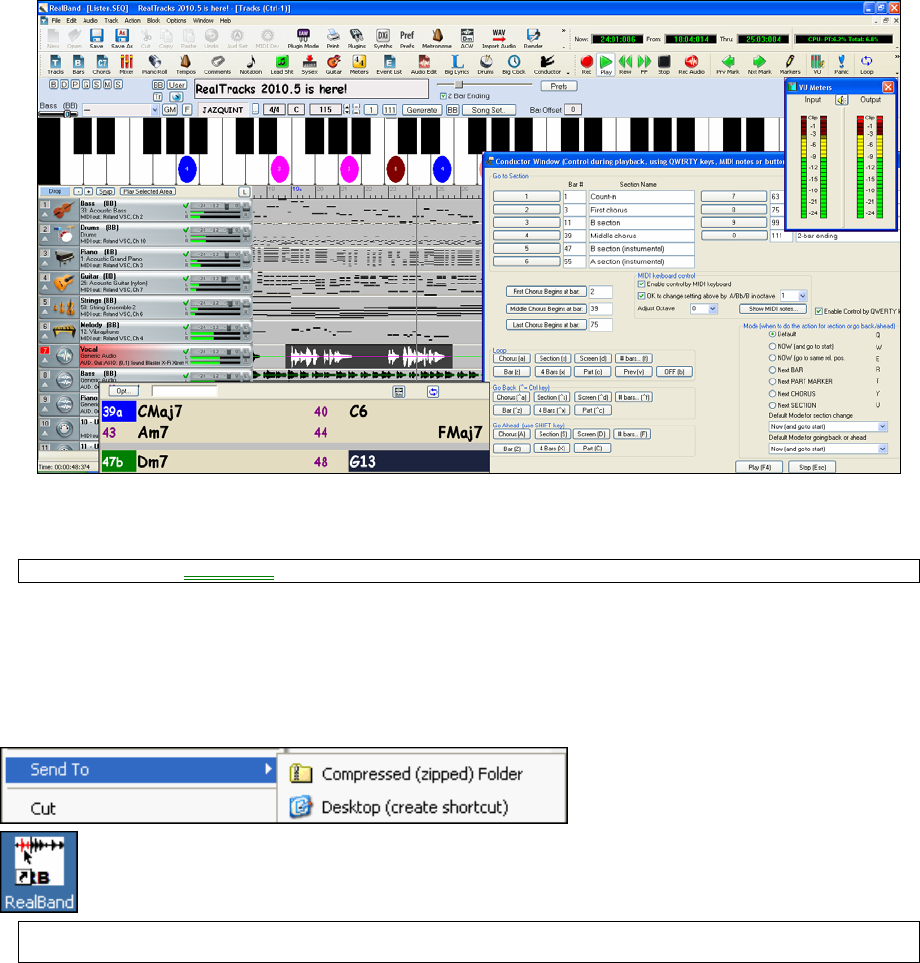This screenshot has width=920, height=963.
Task: Open the Chords window from the toolbar
Action: 101,64
